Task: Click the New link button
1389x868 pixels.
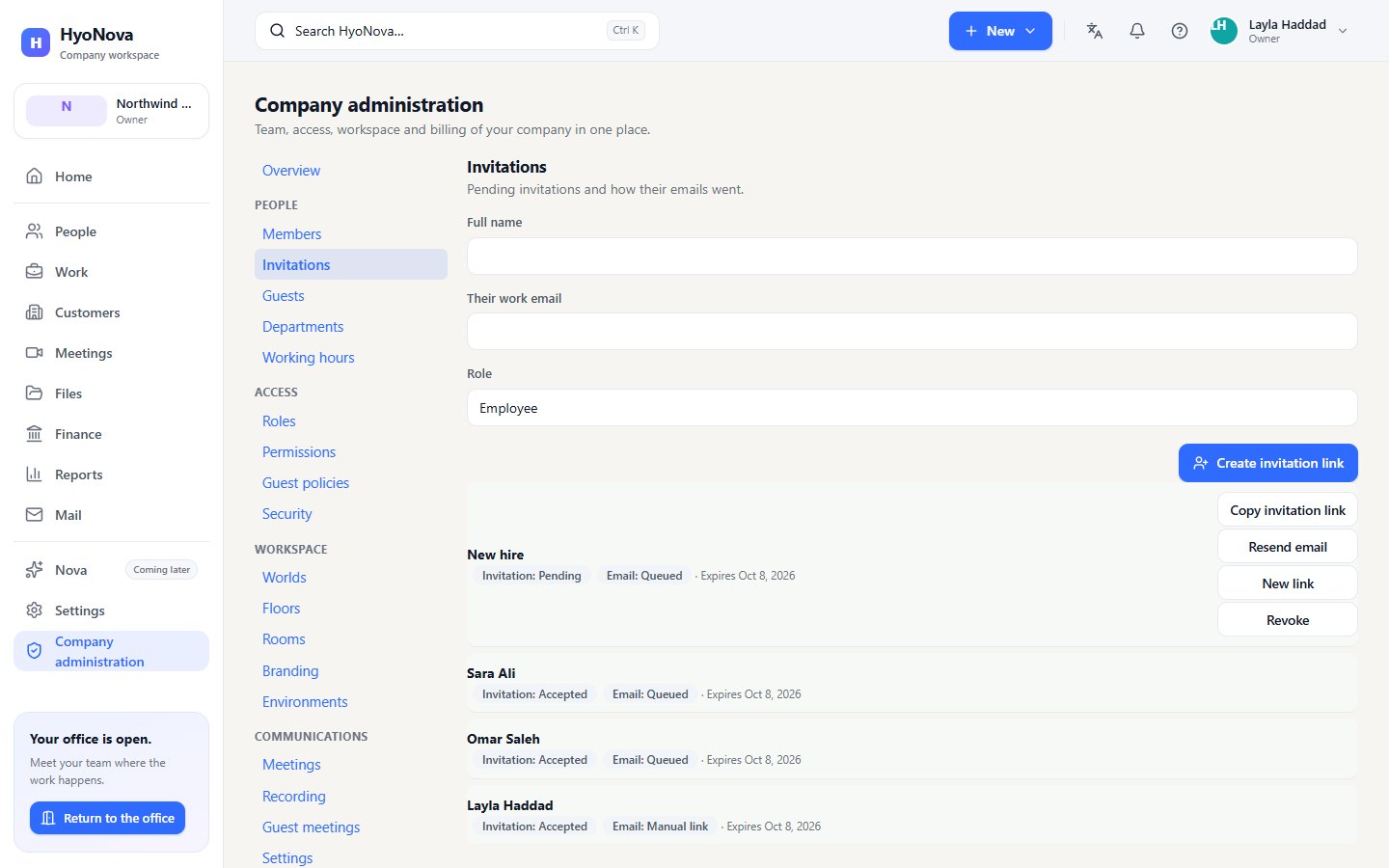Action: click(1288, 583)
